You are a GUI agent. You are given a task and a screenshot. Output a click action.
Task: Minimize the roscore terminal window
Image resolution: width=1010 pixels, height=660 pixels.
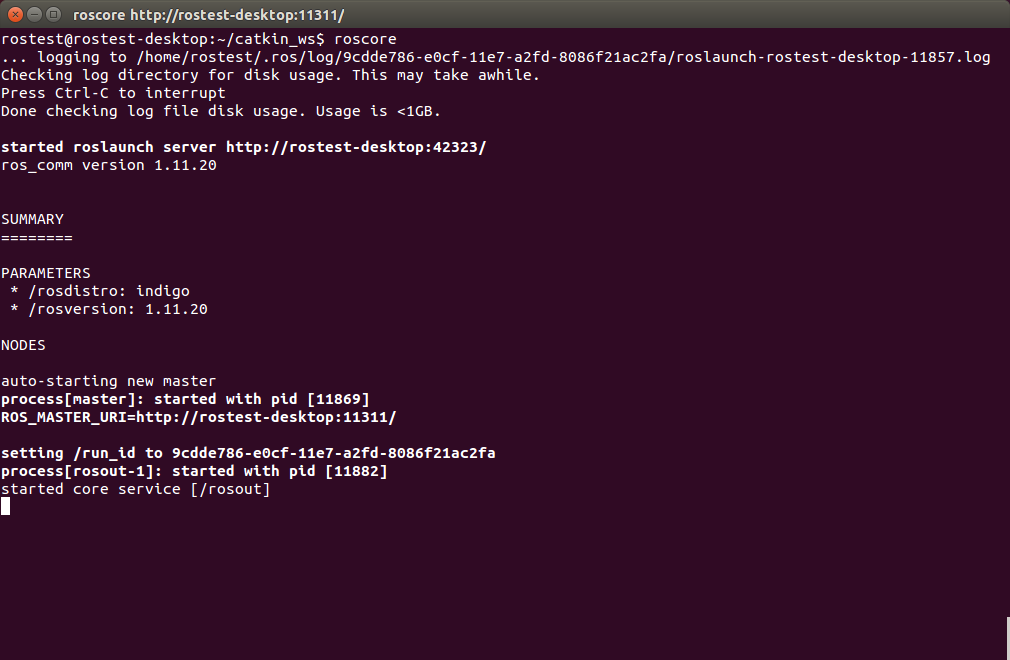[36, 15]
